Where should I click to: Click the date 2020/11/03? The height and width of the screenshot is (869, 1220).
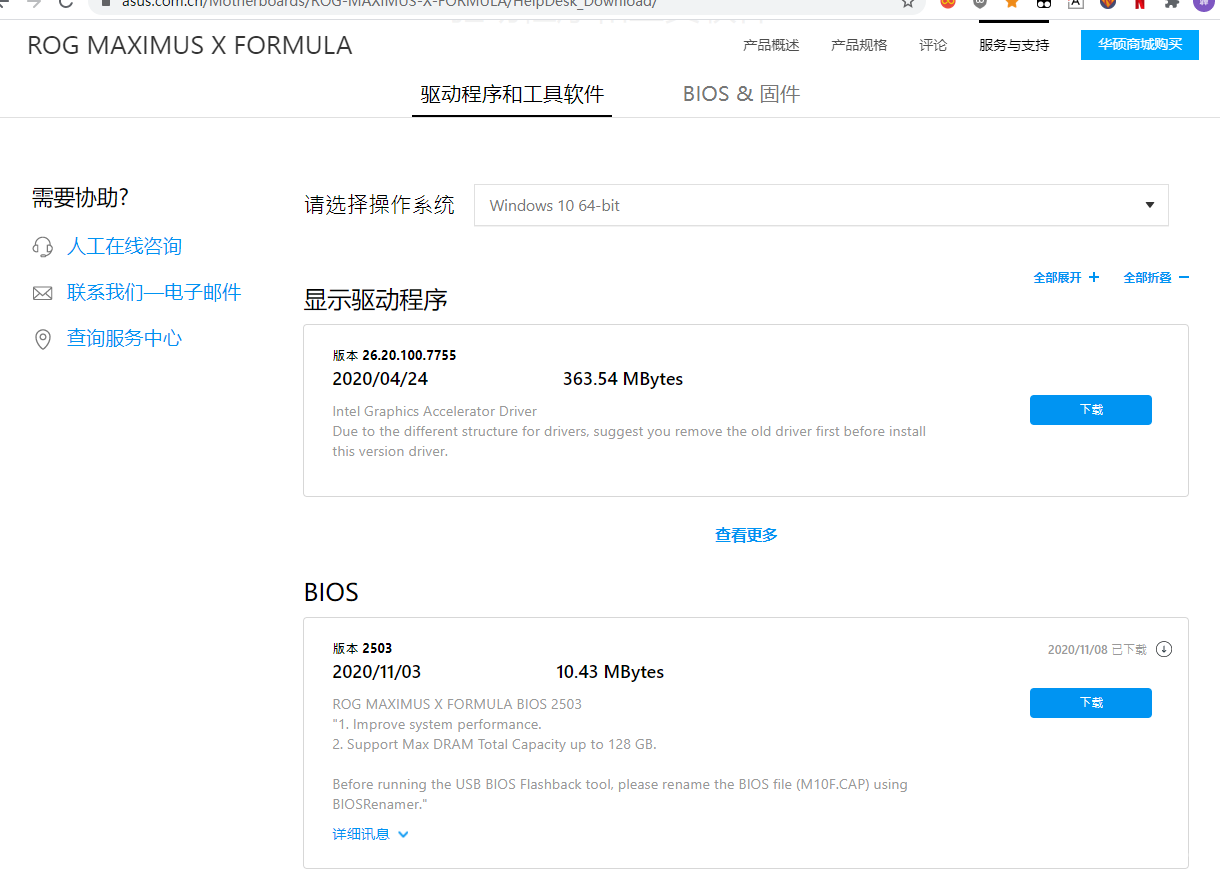coord(377,672)
